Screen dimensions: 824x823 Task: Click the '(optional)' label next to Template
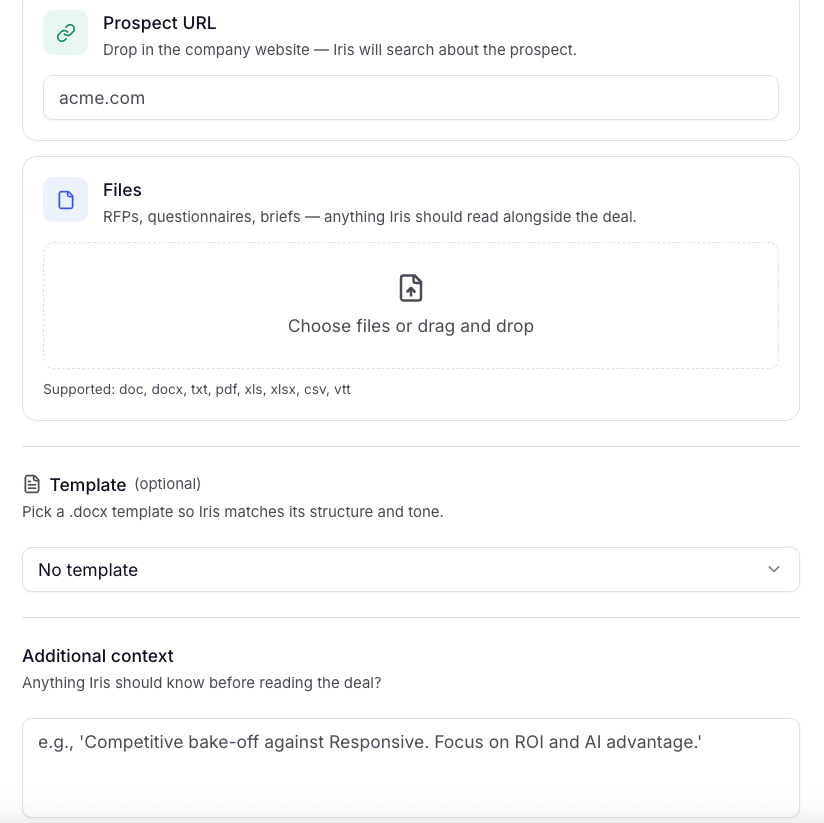coord(168,484)
